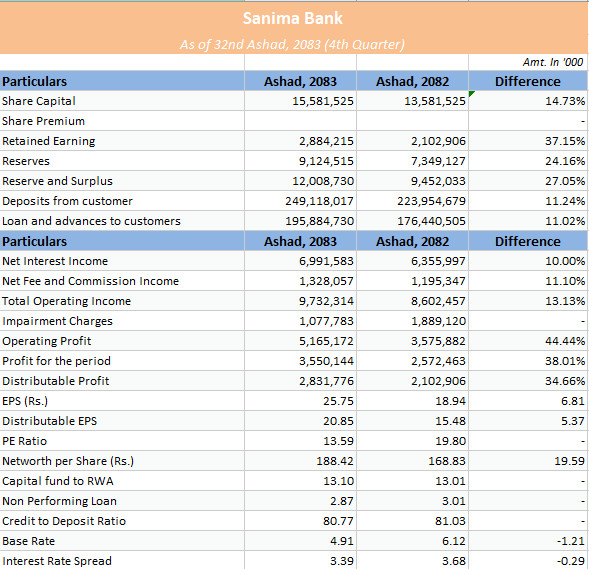Click the Share Premium row label
This screenshot has width=589, height=569.
[x=44, y=121]
